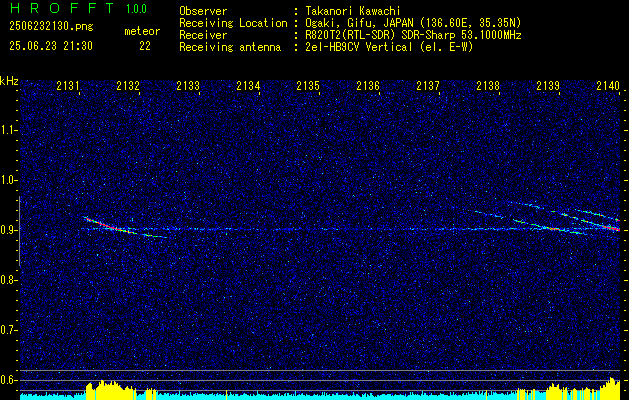The width and height of the screenshot is (629, 400).
Task: Click time marker 2131
Action: pos(68,86)
